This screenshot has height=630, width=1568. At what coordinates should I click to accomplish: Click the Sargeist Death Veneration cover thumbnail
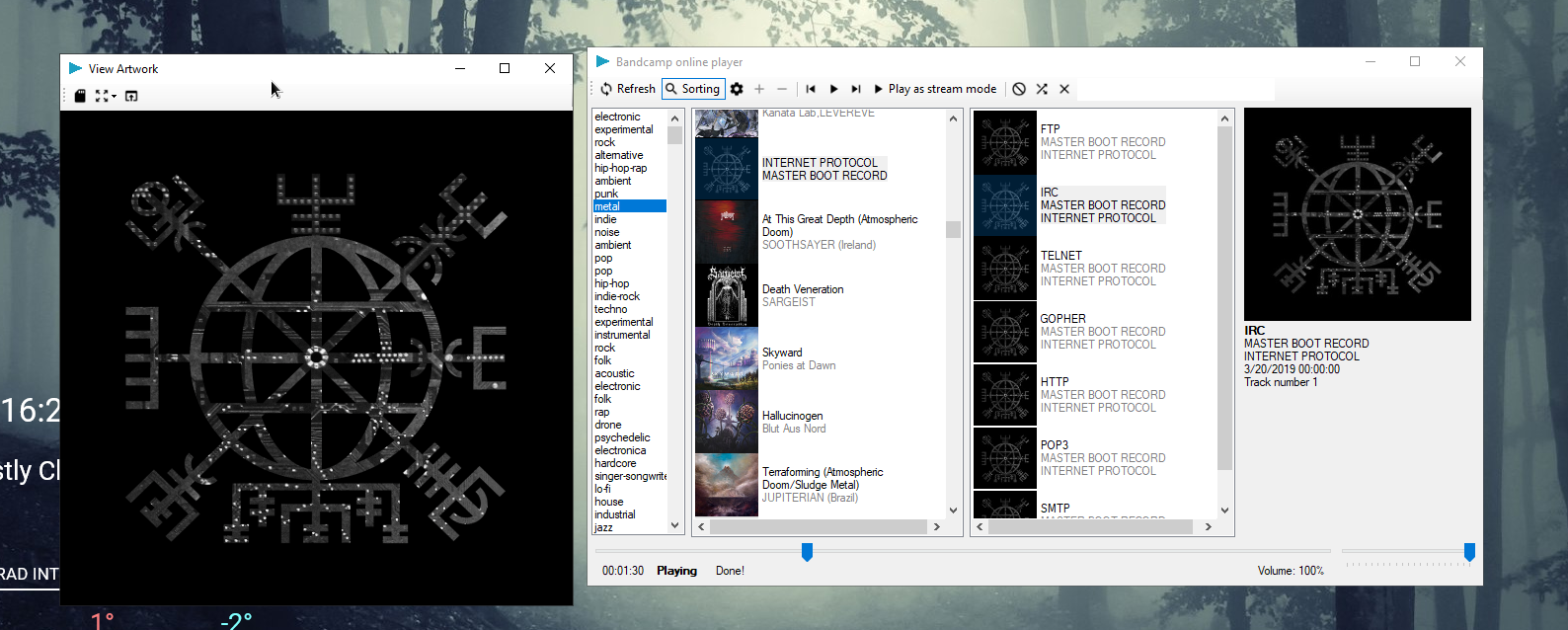pos(727,295)
